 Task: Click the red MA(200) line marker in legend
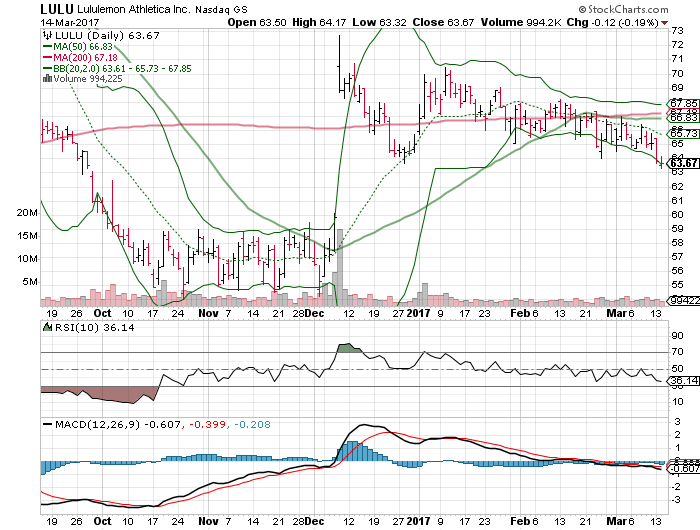(x=48, y=58)
